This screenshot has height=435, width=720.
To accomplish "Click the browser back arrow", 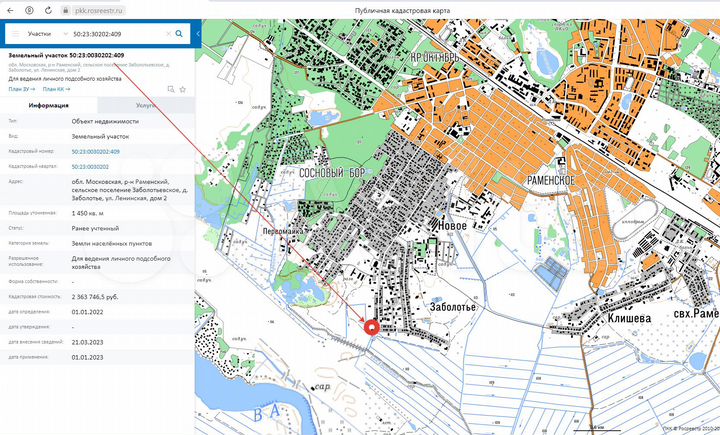I will pos(10,10).
